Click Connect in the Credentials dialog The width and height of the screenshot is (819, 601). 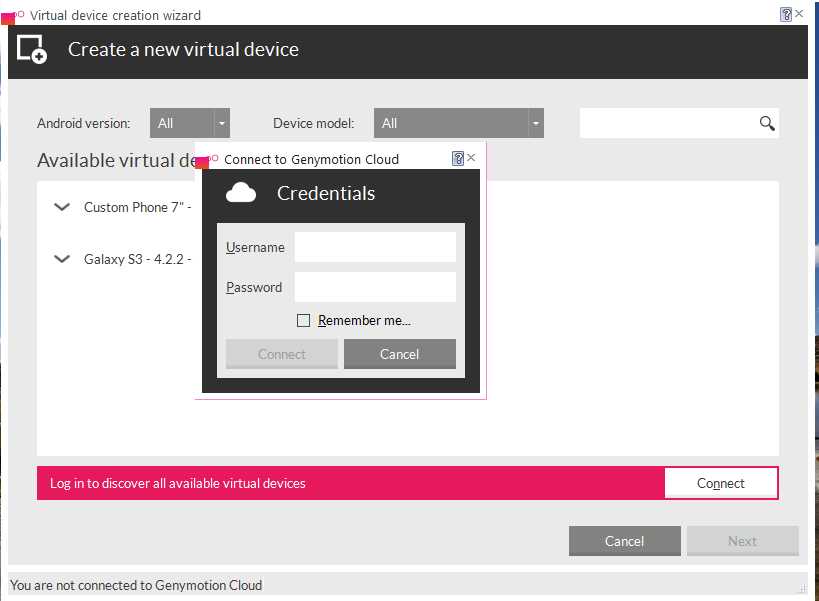coord(282,354)
